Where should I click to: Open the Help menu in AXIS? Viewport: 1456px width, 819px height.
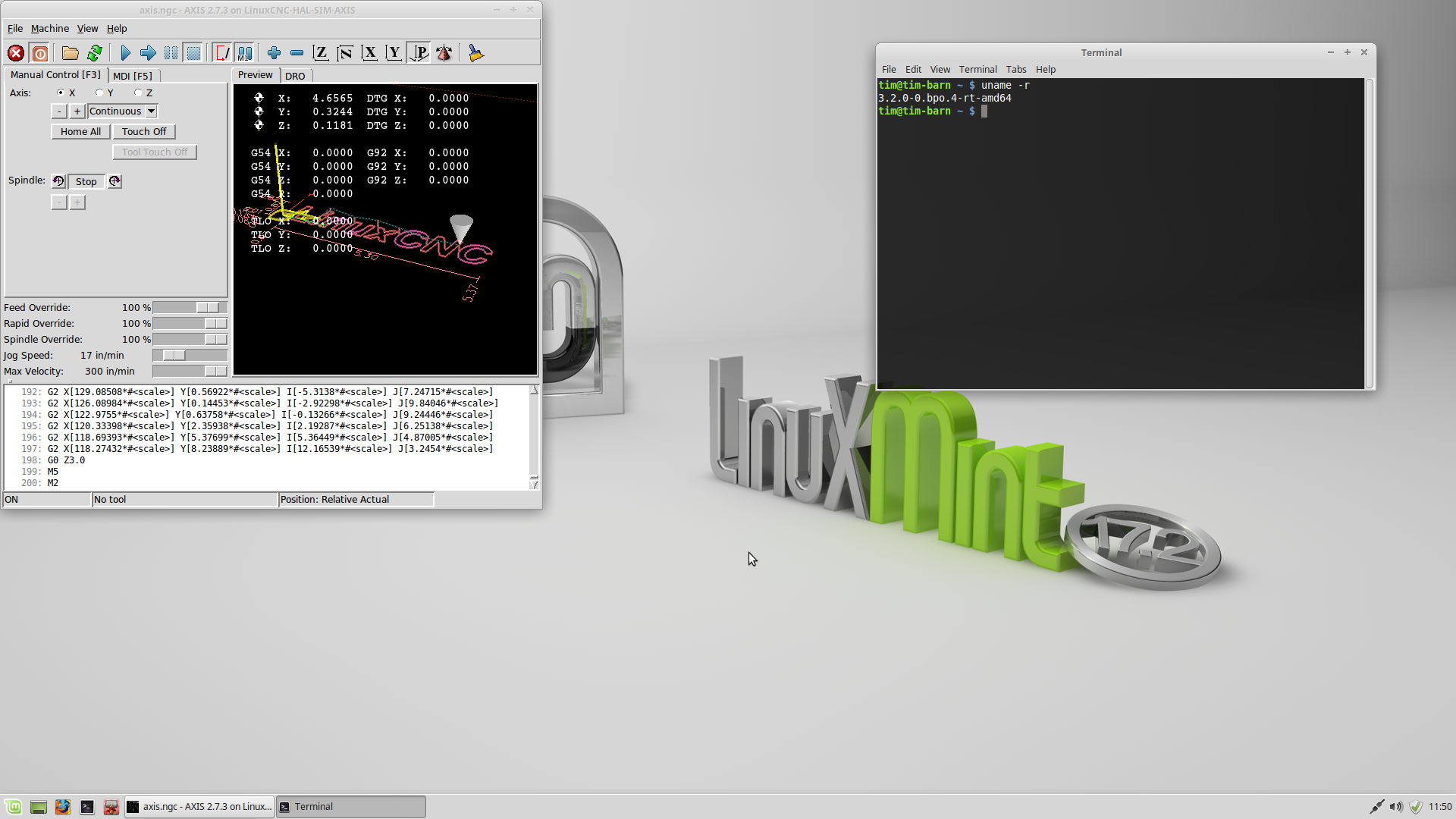coord(117,29)
